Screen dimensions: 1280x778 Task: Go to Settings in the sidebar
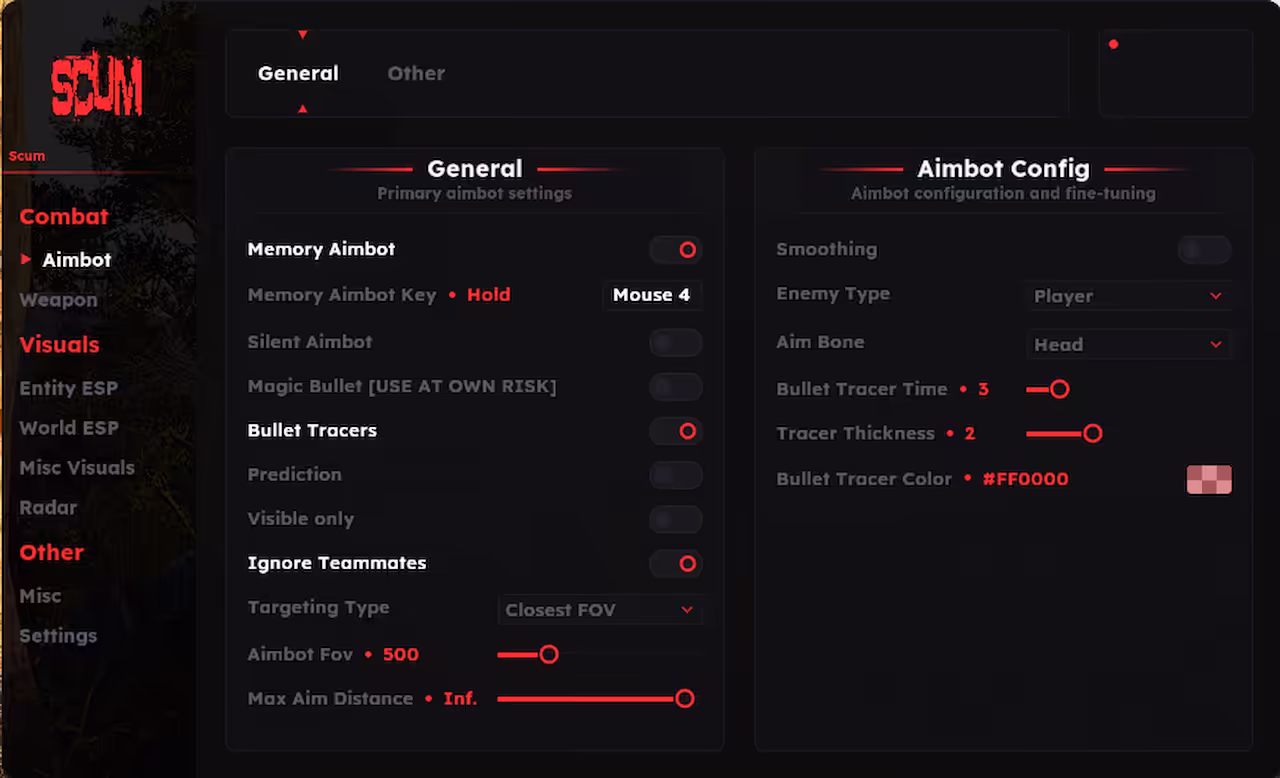coord(57,635)
